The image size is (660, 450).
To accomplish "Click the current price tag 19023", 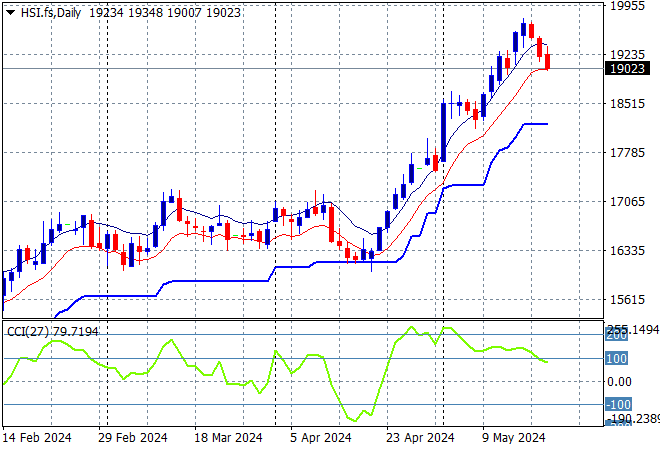I will coord(627,68).
